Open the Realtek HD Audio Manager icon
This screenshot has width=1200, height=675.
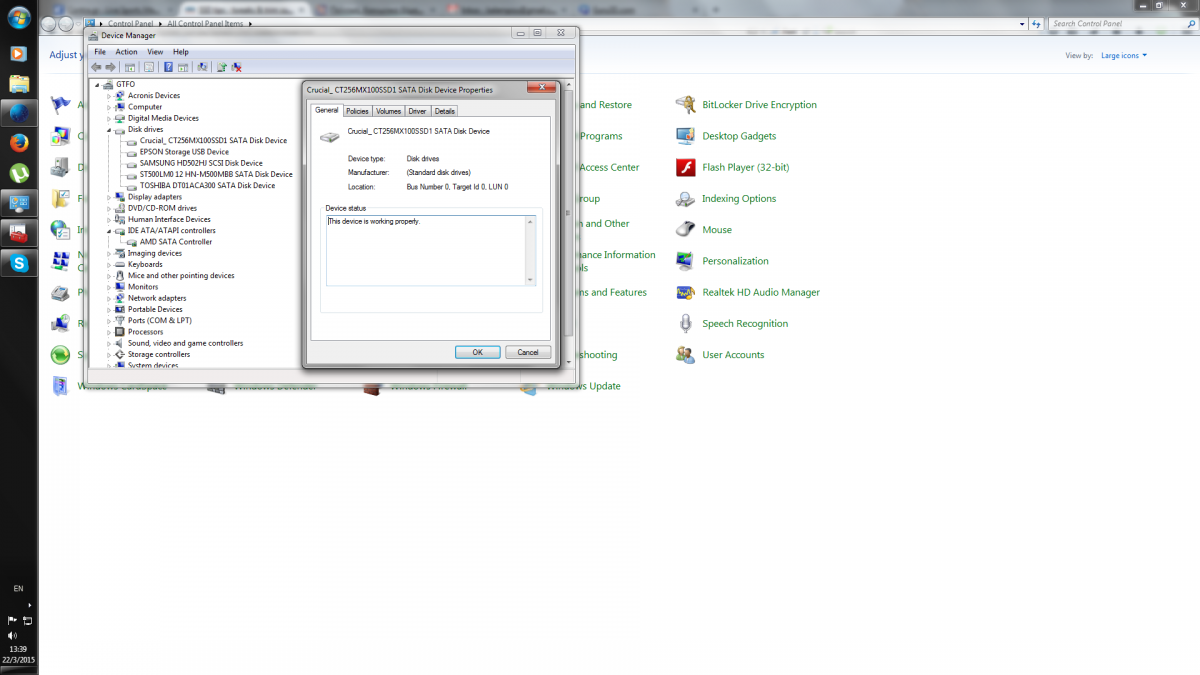(x=685, y=292)
